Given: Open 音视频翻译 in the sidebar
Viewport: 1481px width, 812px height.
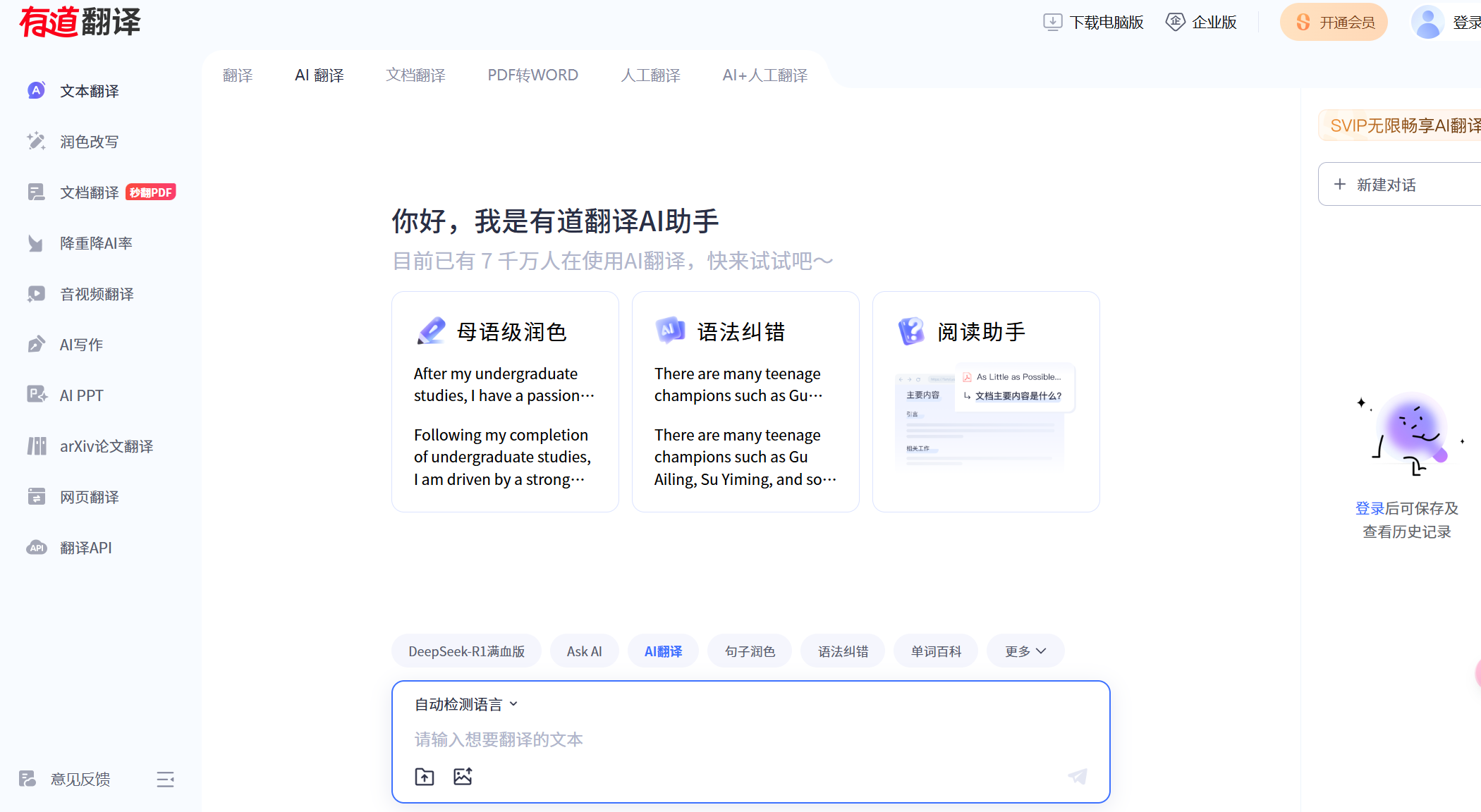Looking at the screenshot, I should tap(97, 294).
